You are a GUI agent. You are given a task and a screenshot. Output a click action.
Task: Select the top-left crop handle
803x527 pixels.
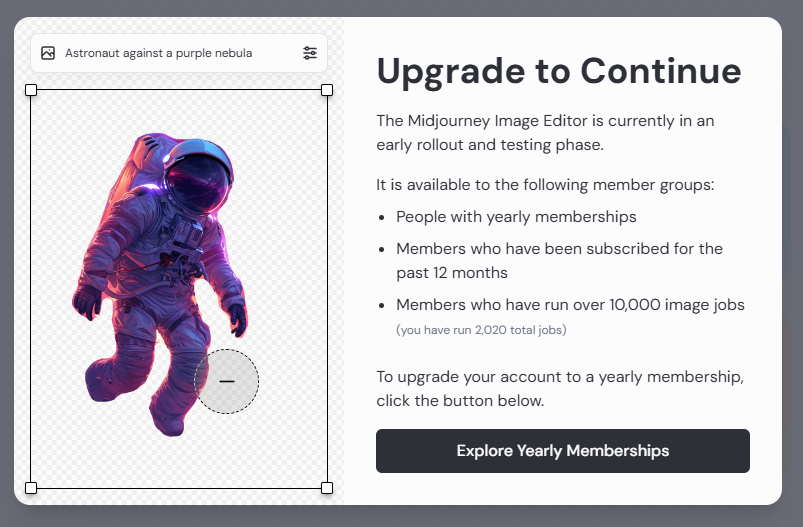31,90
